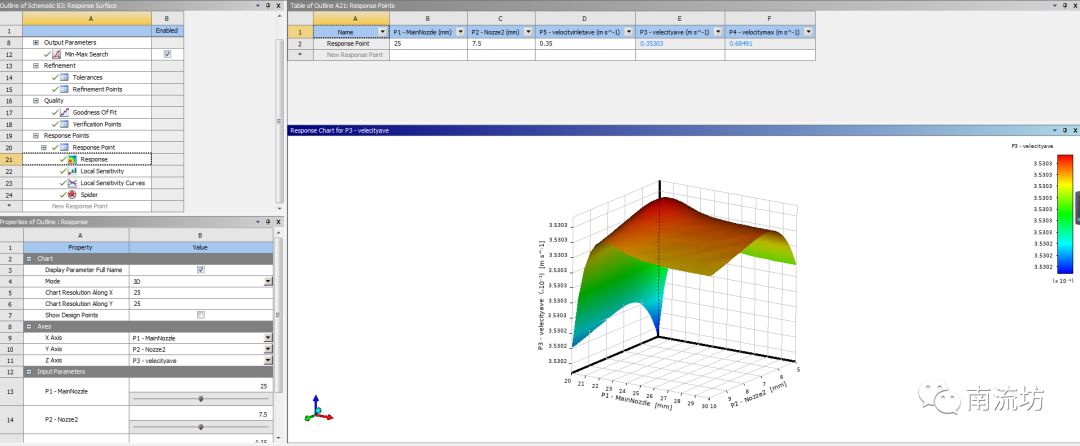Open the chart Mode dropdown
The image size is (1080, 446).
(x=268, y=282)
